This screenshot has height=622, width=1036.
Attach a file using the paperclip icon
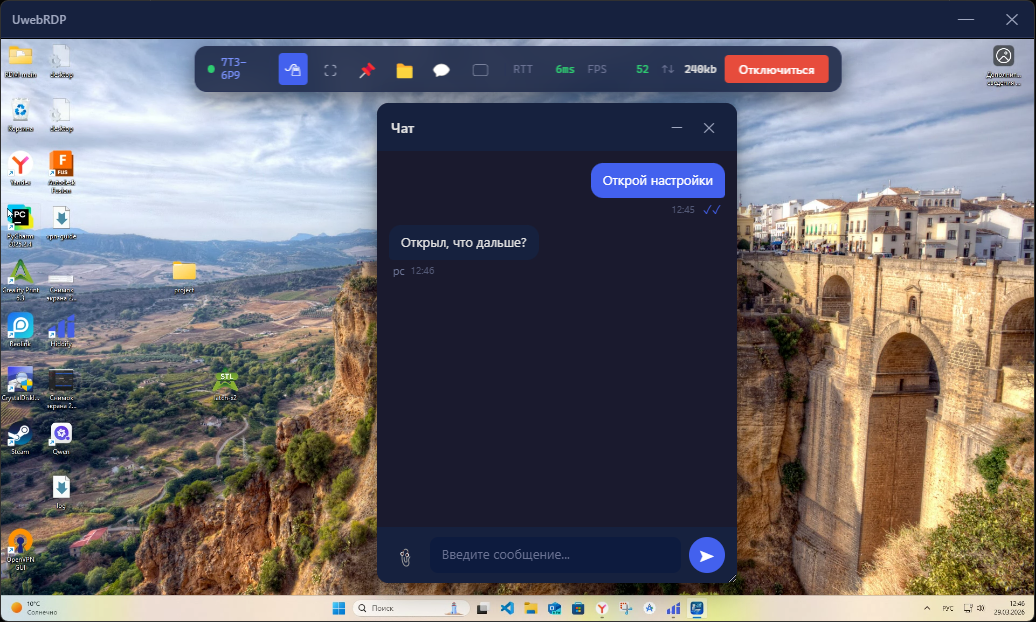(x=404, y=555)
